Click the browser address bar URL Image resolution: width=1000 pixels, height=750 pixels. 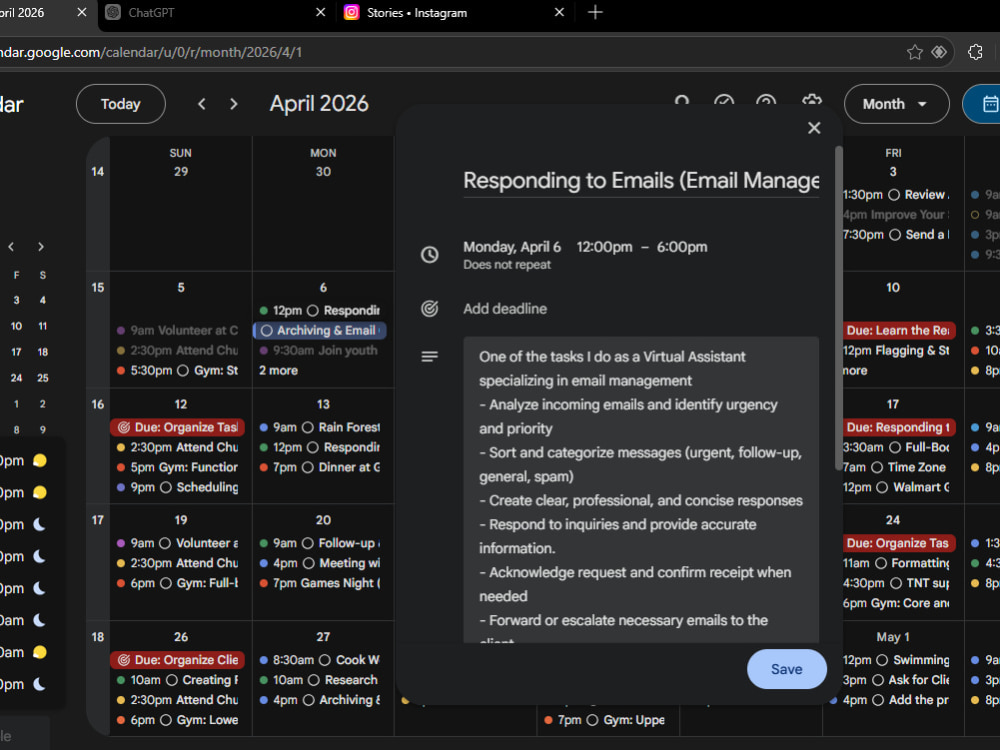click(x=151, y=52)
